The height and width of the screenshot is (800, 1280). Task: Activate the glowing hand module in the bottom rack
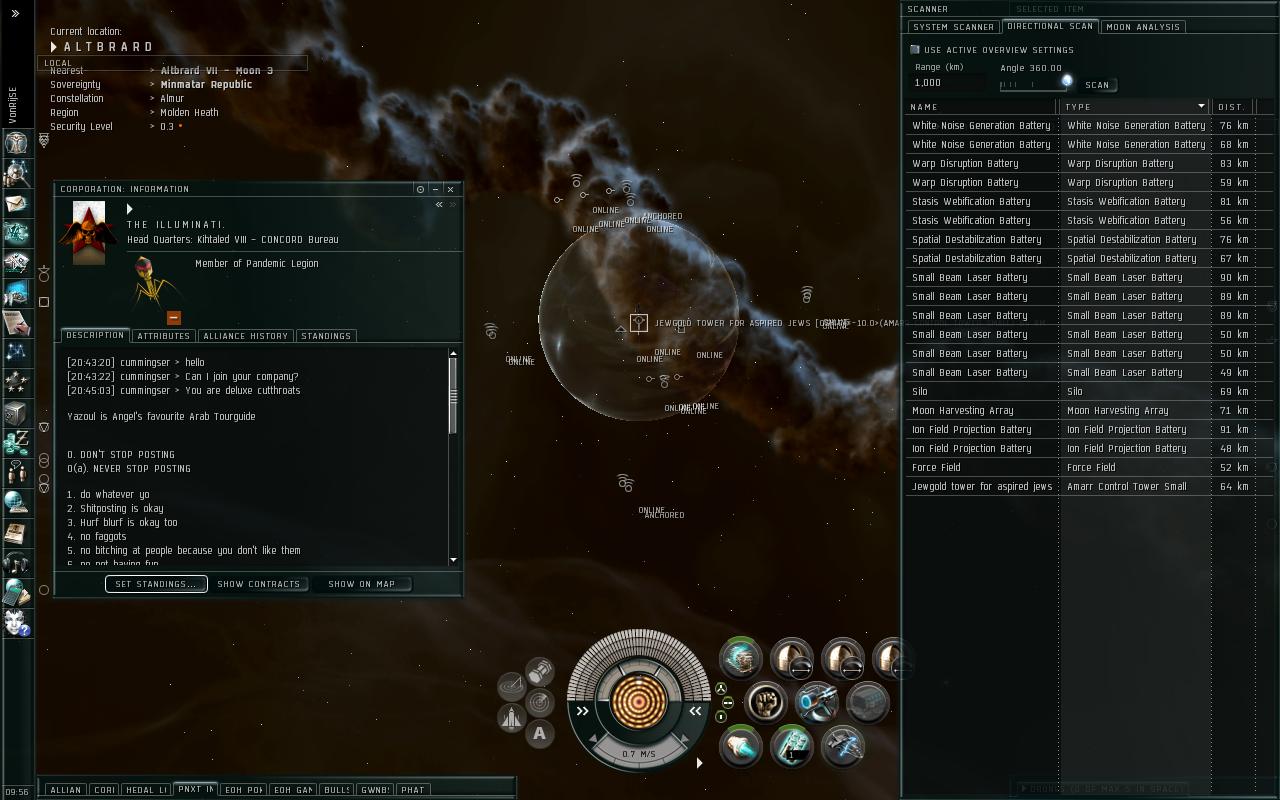pyautogui.click(x=741, y=746)
